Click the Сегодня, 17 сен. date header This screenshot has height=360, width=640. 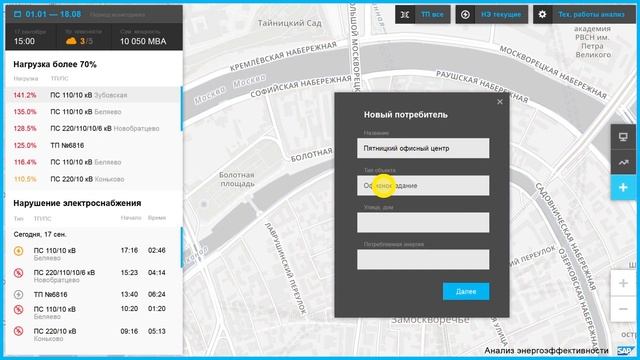[40, 234]
